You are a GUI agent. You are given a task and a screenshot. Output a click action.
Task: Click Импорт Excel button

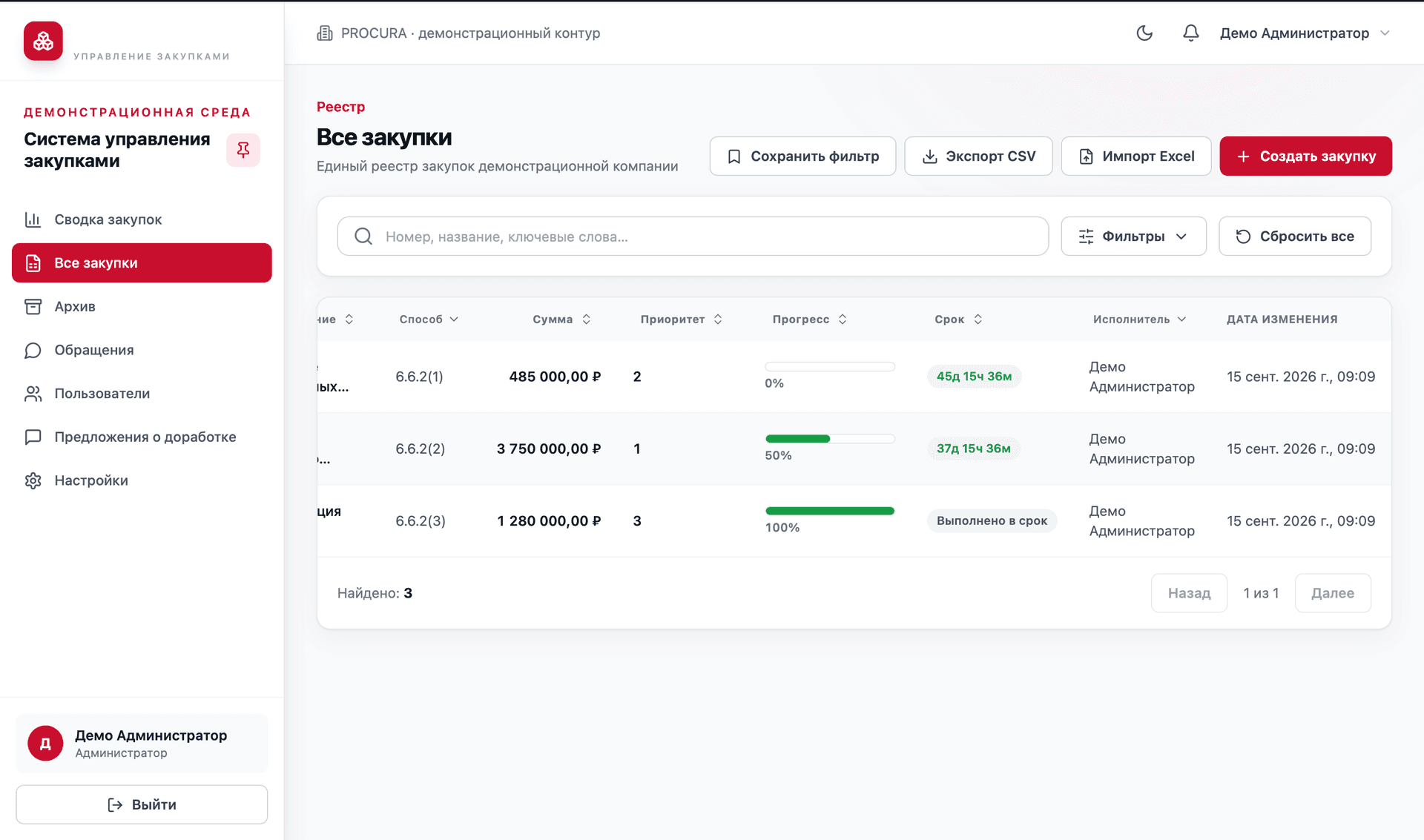[x=1136, y=156]
